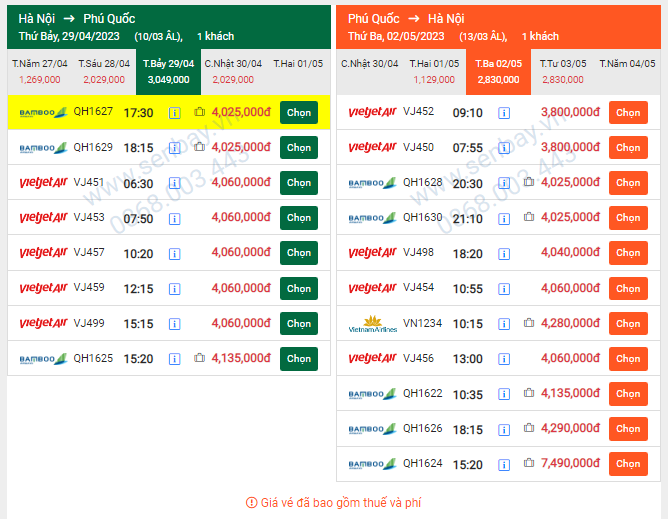Open info icon for flight VJ456
Screen dimensions: 668x519
point(504,359)
